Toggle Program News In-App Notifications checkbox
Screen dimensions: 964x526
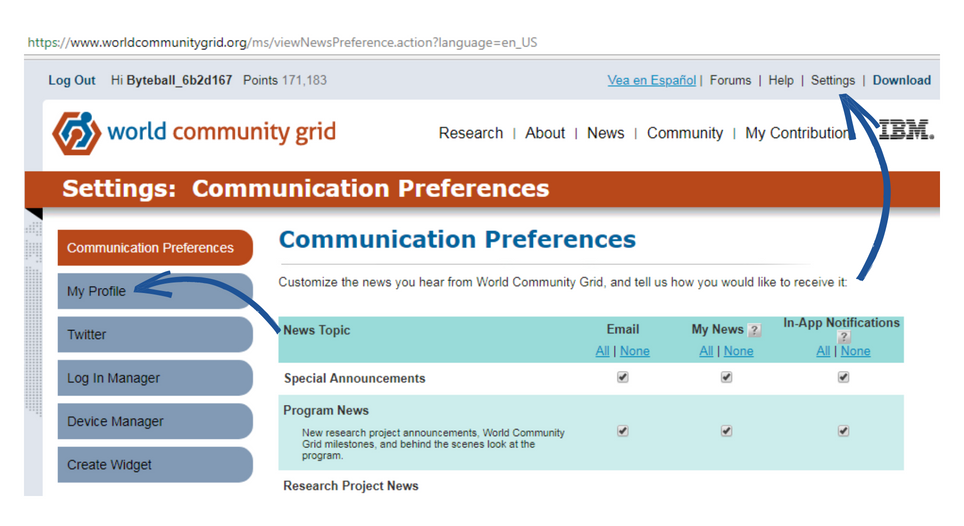tap(844, 431)
